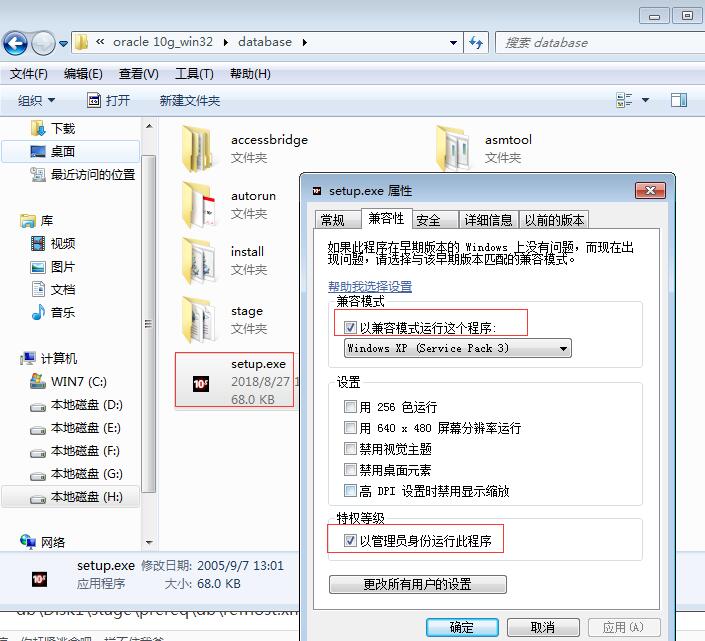Open the 编辑(E) menu

[x=83, y=74]
